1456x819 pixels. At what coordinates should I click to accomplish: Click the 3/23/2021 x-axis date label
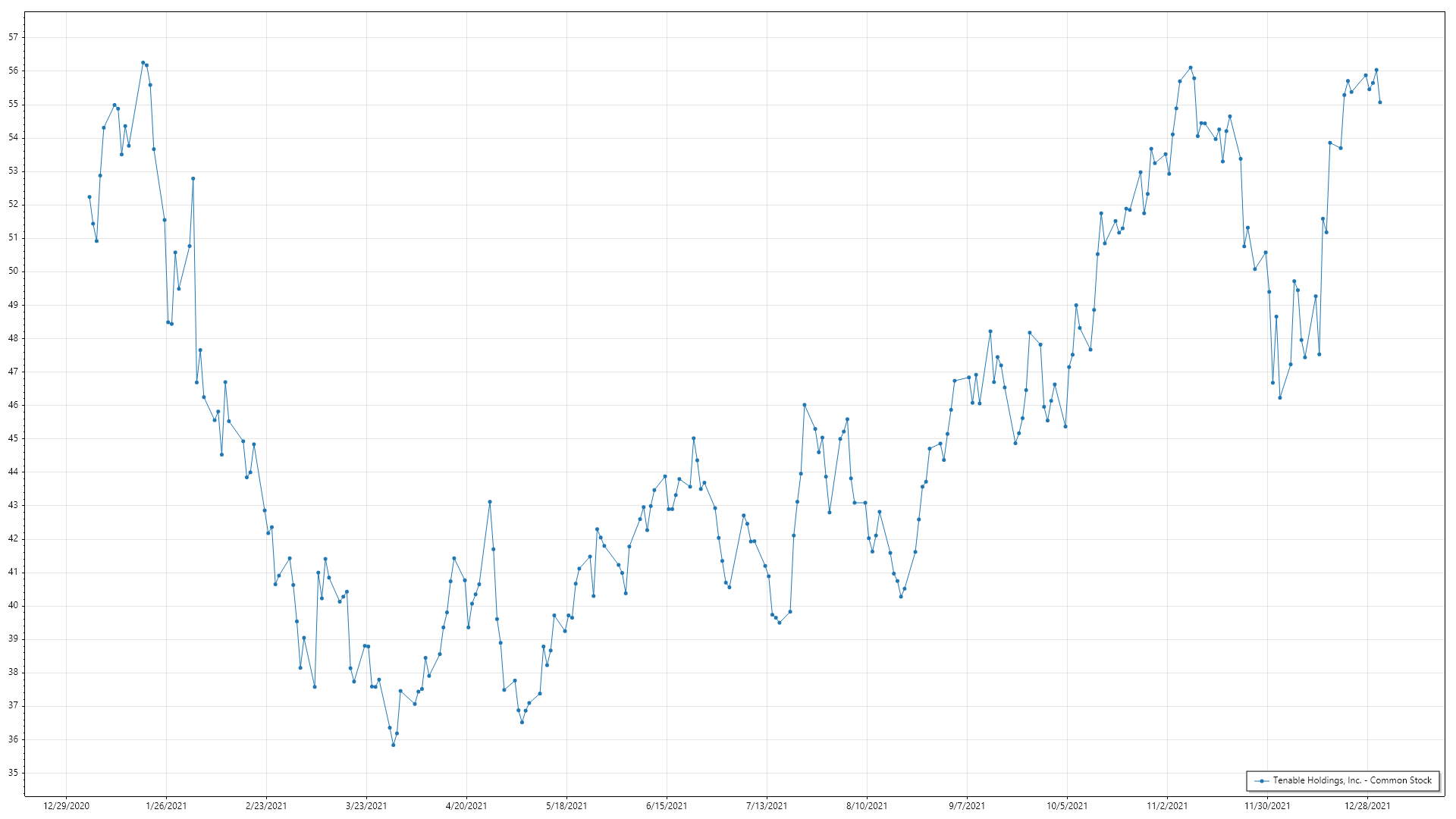tap(366, 805)
